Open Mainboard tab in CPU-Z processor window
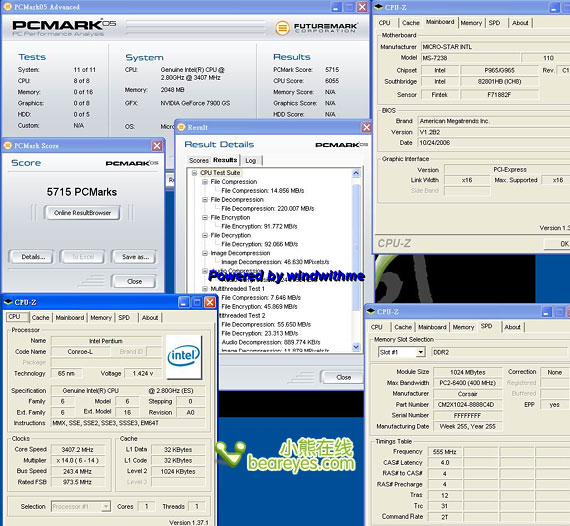The height and width of the screenshot is (526, 570). [x=70, y=317]
